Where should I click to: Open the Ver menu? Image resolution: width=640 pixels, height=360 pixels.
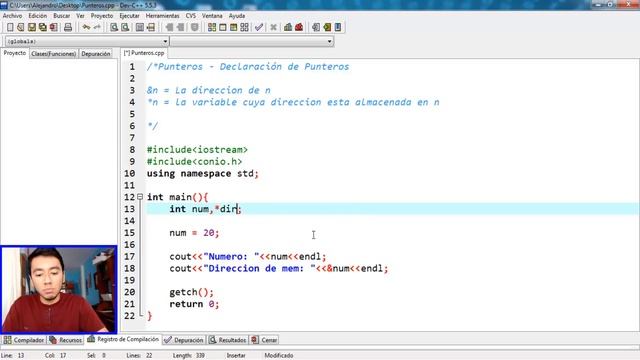tap(80, 16)
